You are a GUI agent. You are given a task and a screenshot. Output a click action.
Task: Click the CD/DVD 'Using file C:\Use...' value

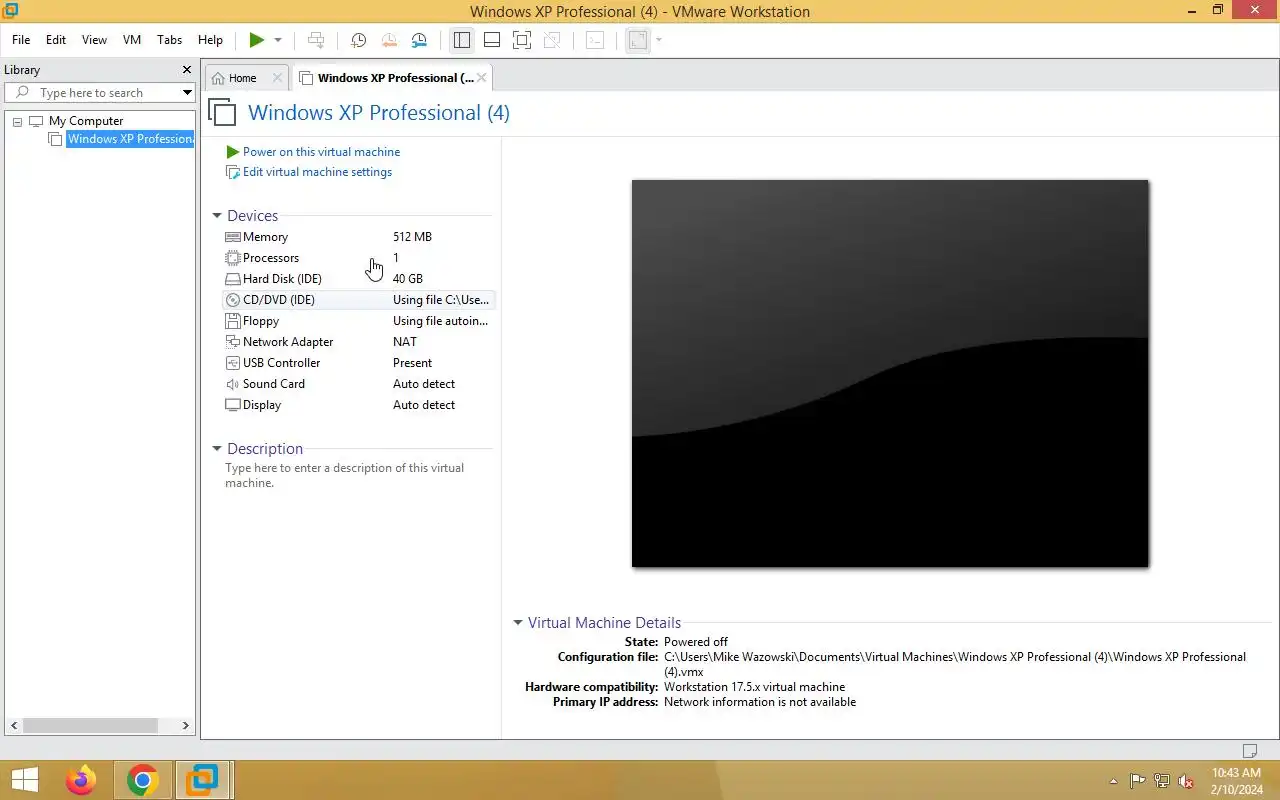(441, 300)
